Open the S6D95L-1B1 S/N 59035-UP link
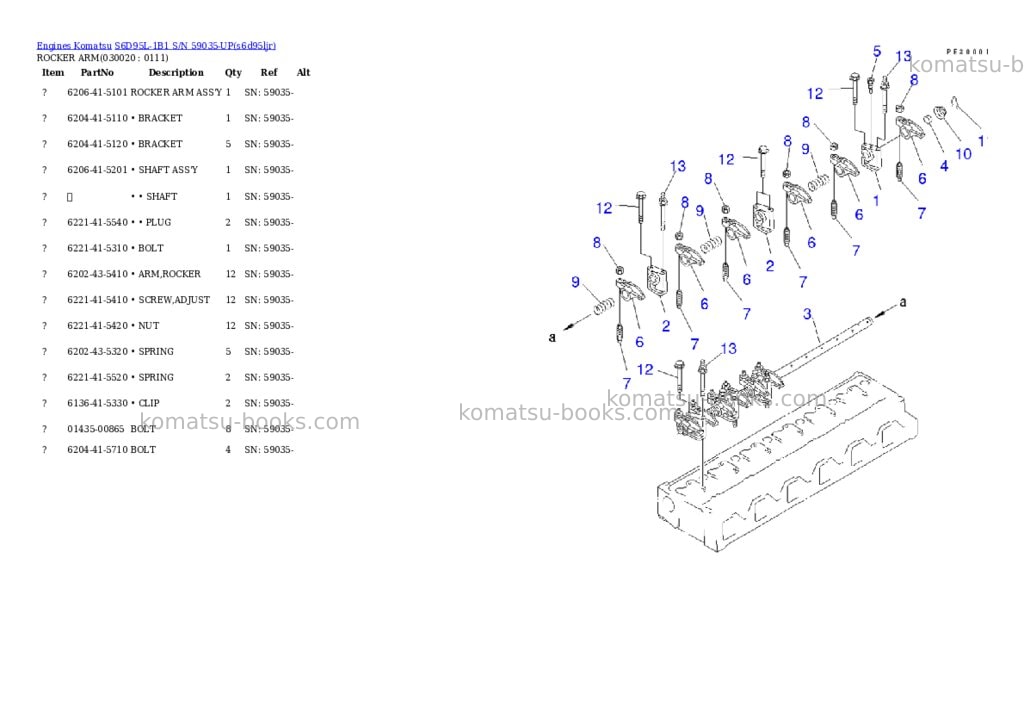This screenshot has height=725, width=1024. click(195, 45)
